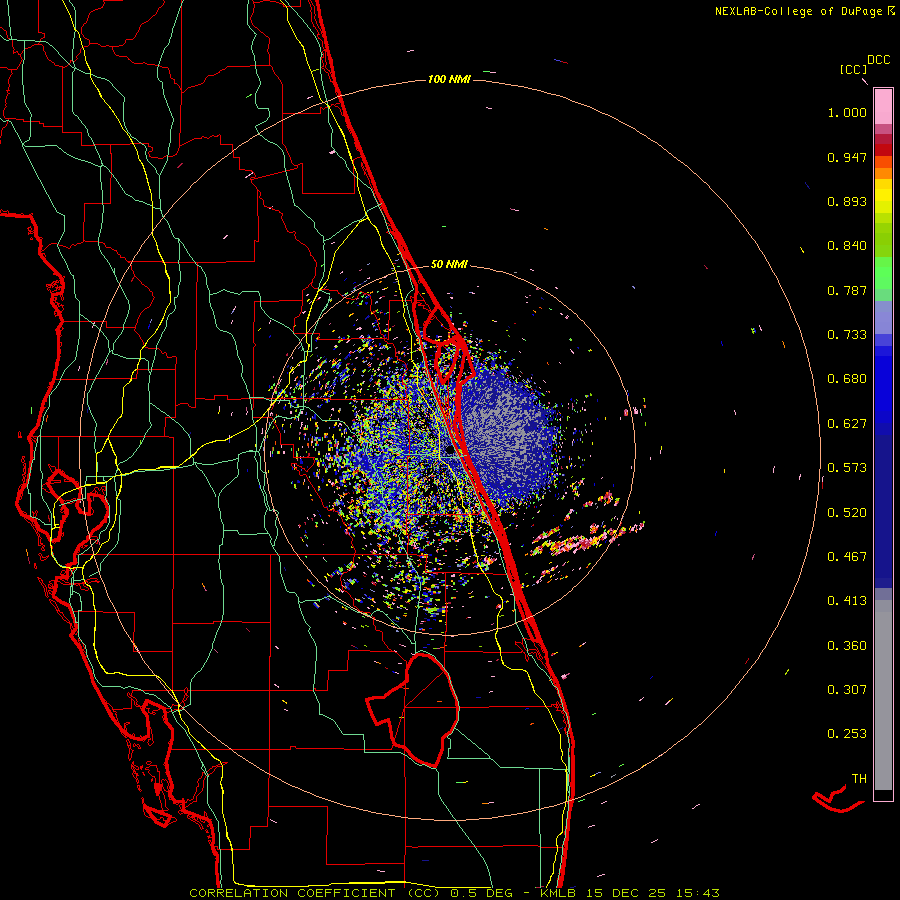The height and width of the screenshot is (900, 900).
Task: Click the 0.520 legend value
Action: pyautogui.click(x=847, y=513)
